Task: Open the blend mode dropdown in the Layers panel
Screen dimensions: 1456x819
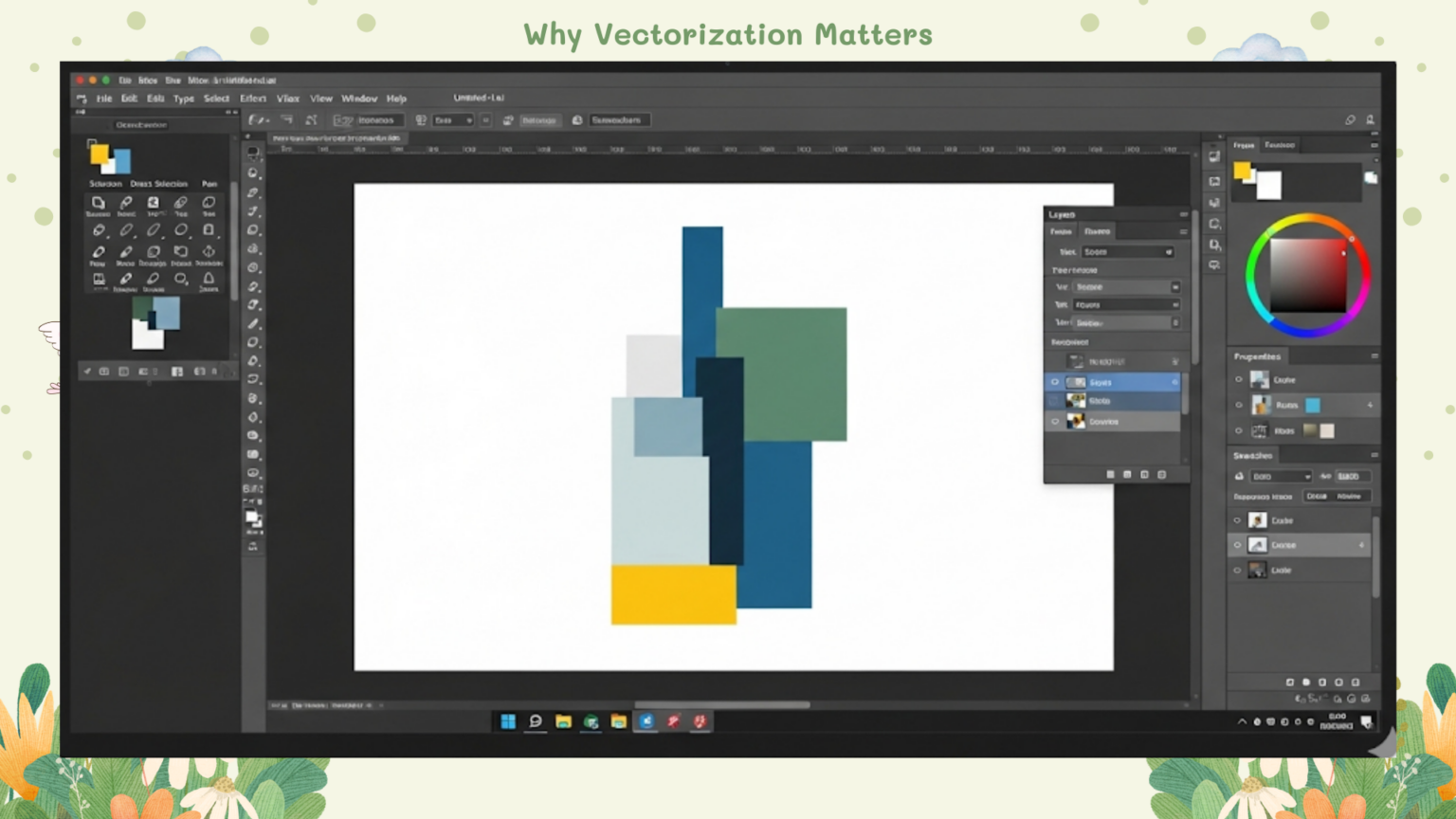Action: tap(1126, 251)
